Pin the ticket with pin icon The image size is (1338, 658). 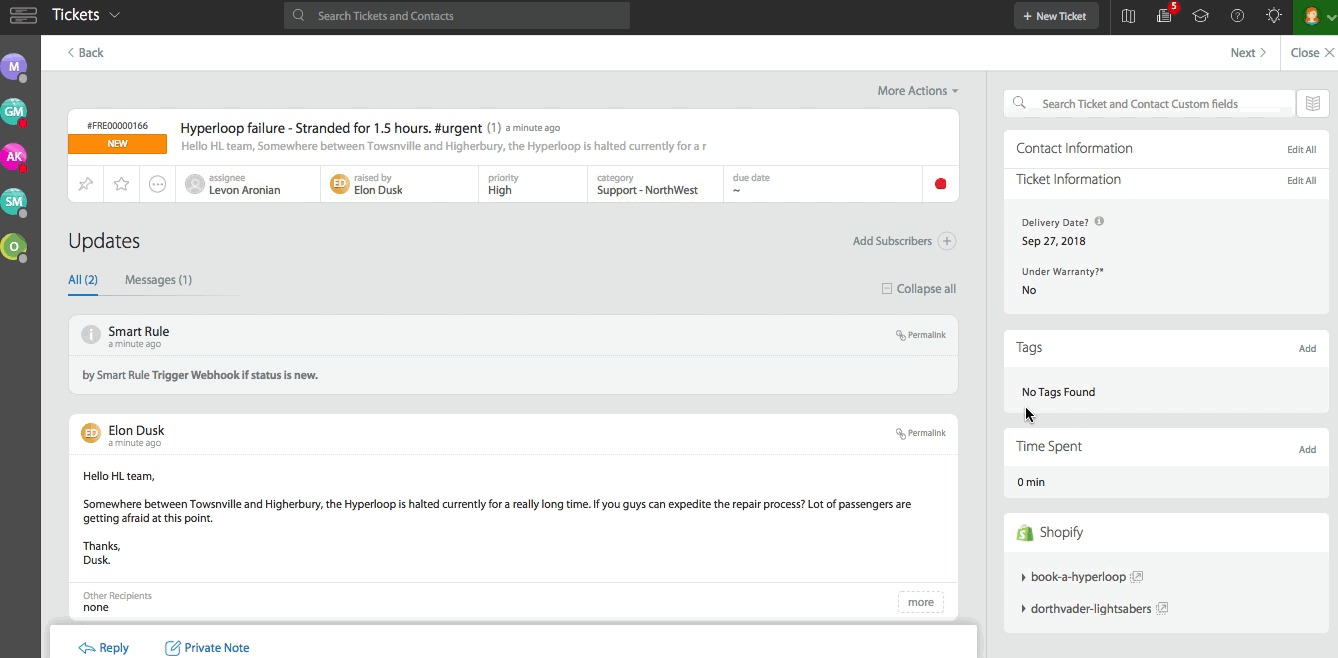click(x=86, y=184)
